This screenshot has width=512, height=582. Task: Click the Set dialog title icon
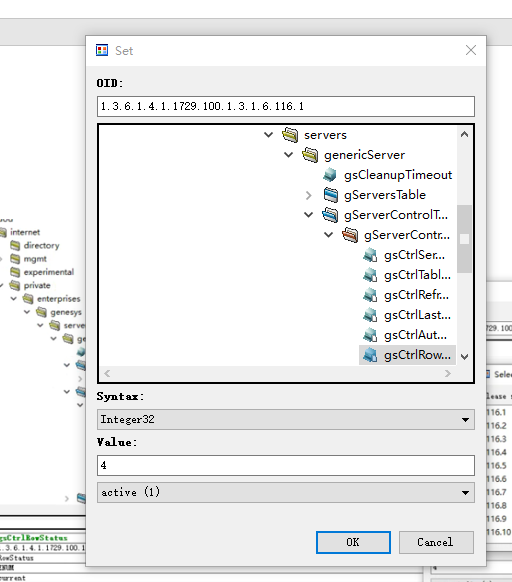click(x=102, y=50)
